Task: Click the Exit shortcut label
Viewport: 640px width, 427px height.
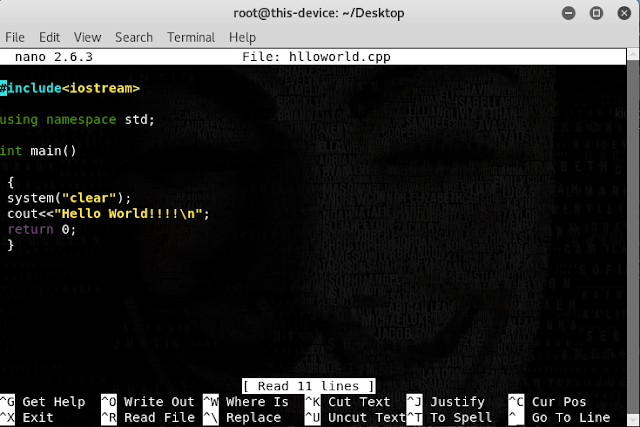Action: click(x=38, y=418)
